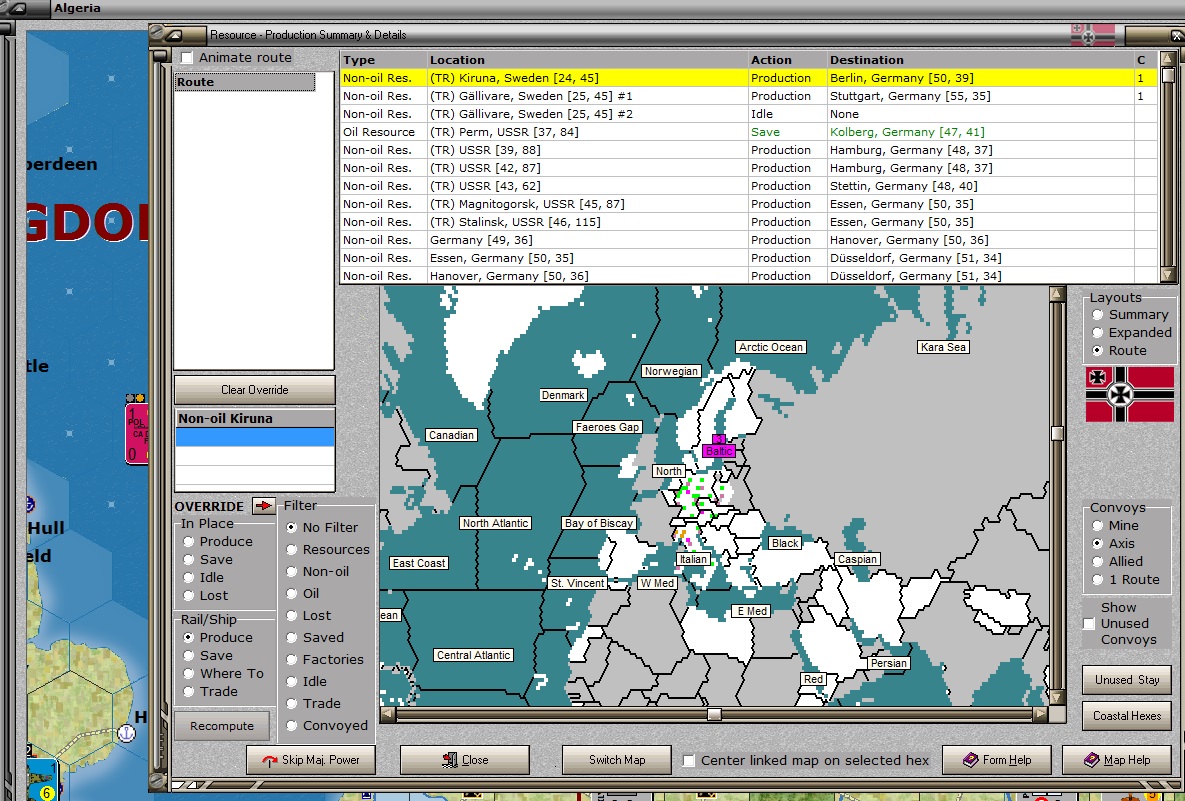Sort table by Location column header
The width and height of the screenshot is (1185, 801).
pyautogui.click(x=587, y=60)
